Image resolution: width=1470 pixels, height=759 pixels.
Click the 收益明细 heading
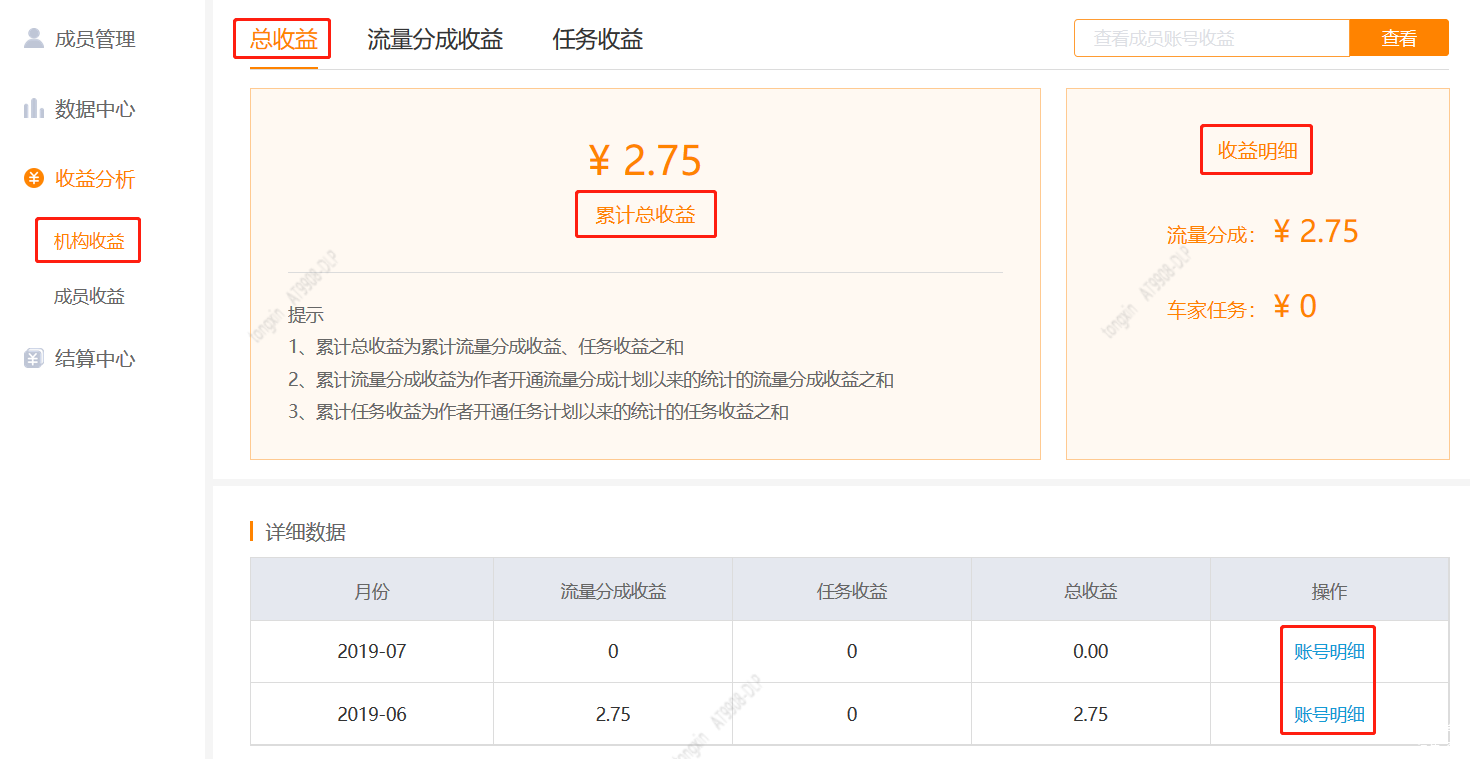[x=1257, y=151]
